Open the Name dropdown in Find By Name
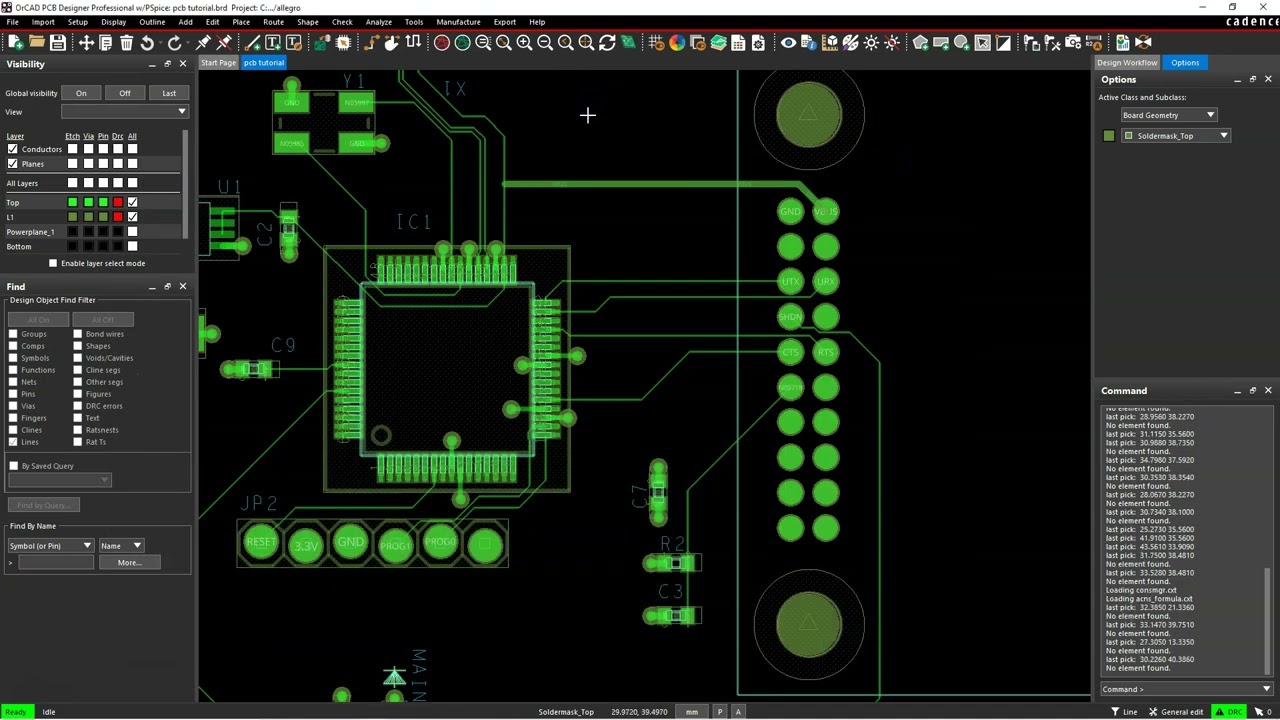The width and height of the screenshot is (1280, 720). [x=121, y=546]
